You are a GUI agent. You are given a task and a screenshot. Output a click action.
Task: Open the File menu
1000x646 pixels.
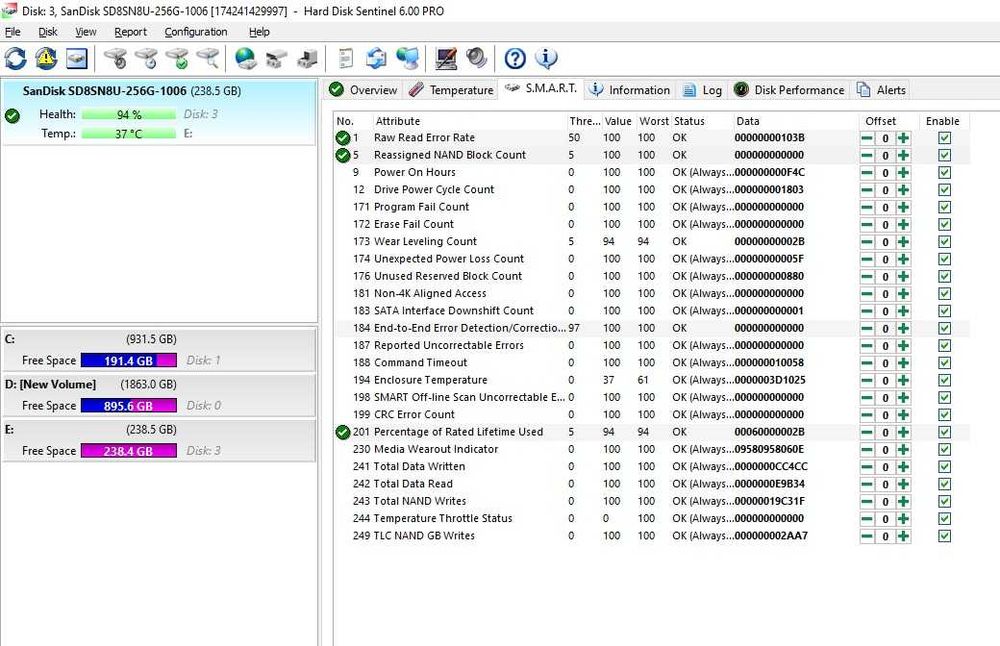13,32
